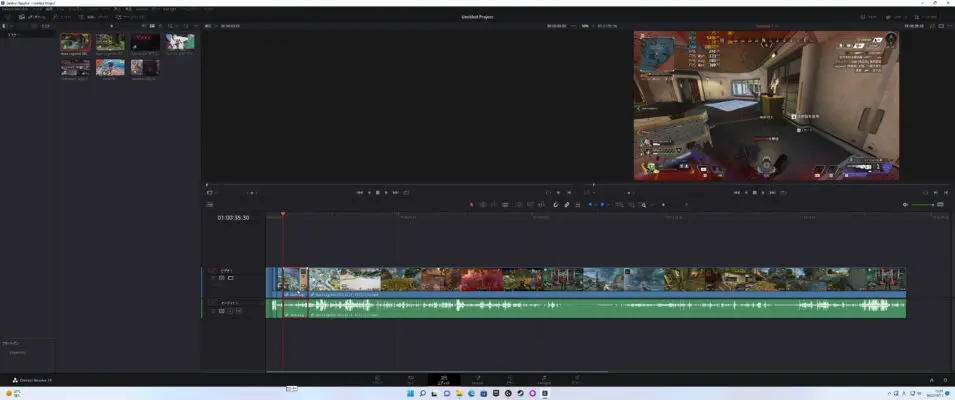Click the timeline horizontal scrollbar
955x400 pixels.
tap(437, 371)
